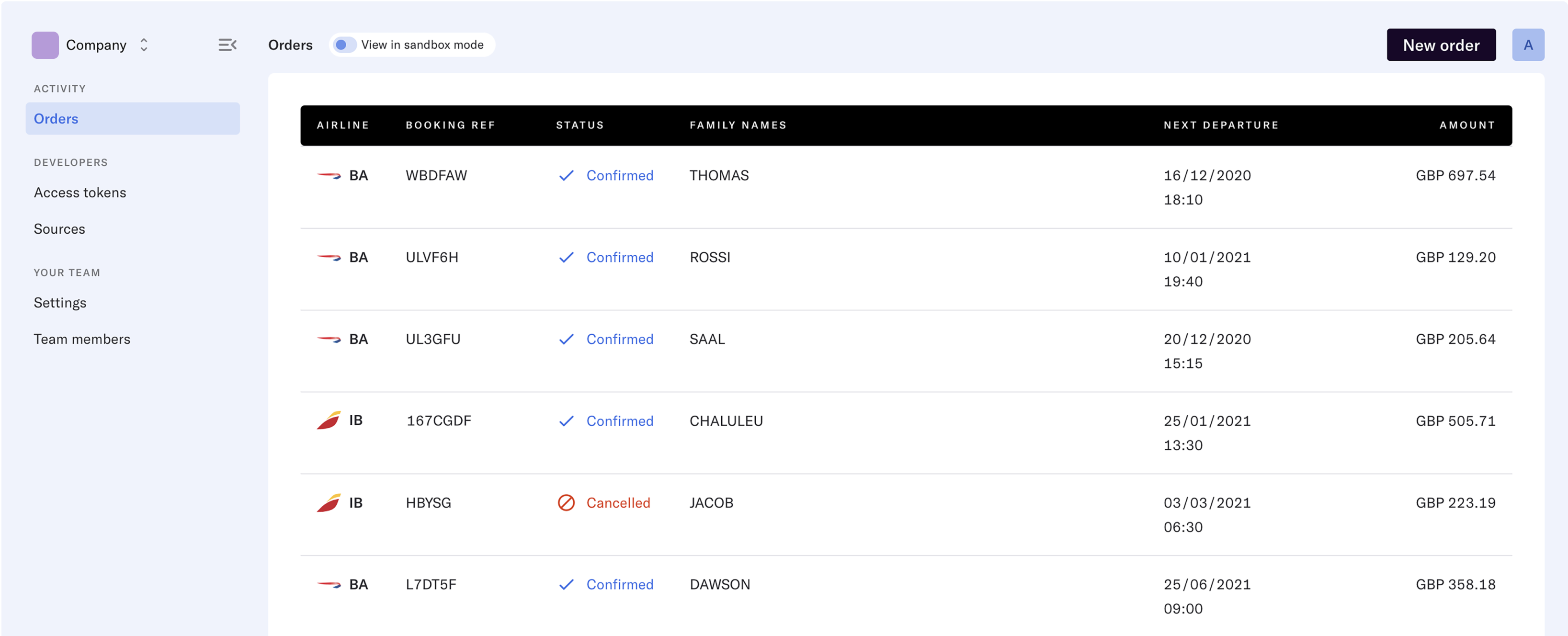Screen dimensions: 1568x636
Task: Open Team members page
Action: tap(81, 339)
